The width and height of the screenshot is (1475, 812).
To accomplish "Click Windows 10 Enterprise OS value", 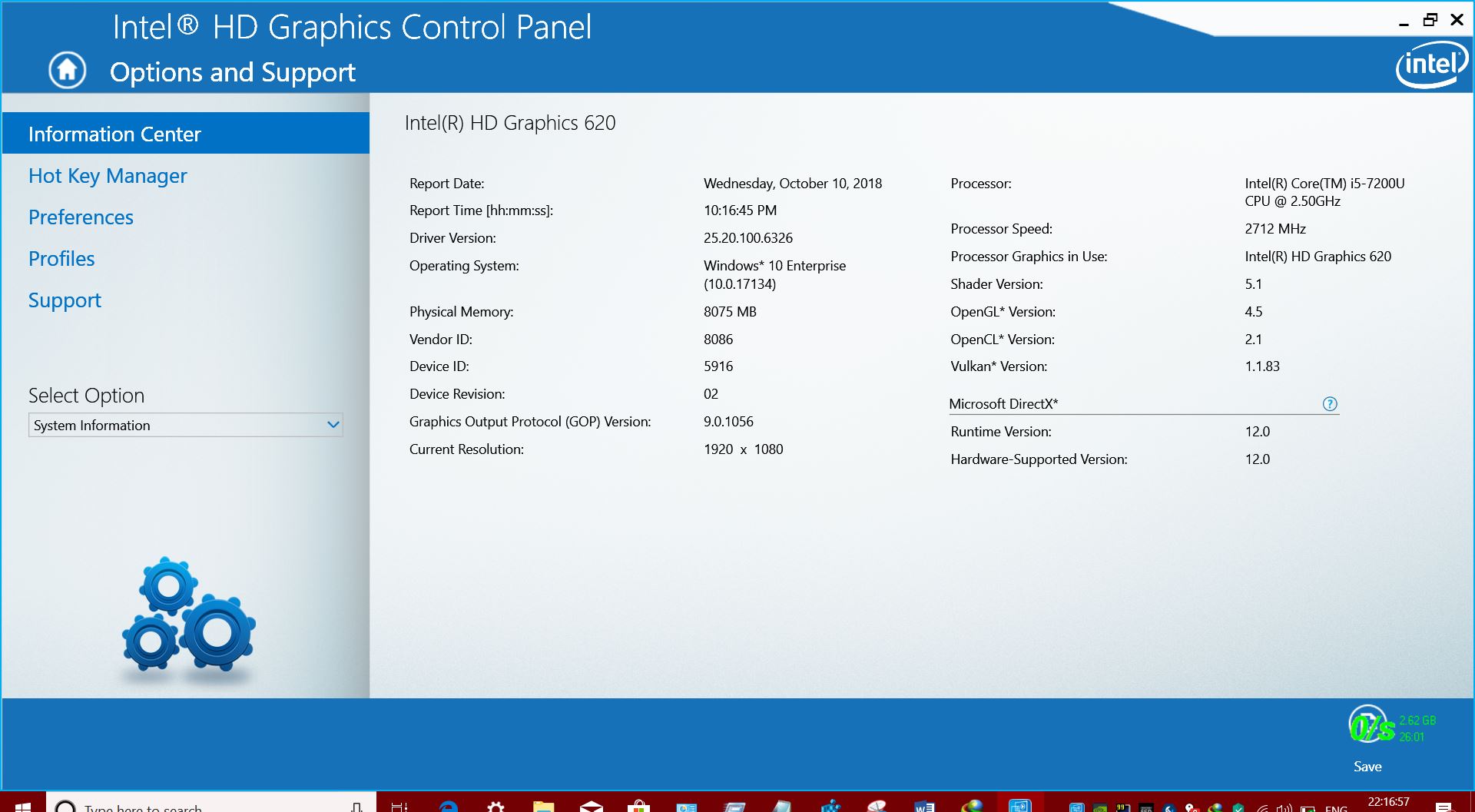I will coord(774,274).
